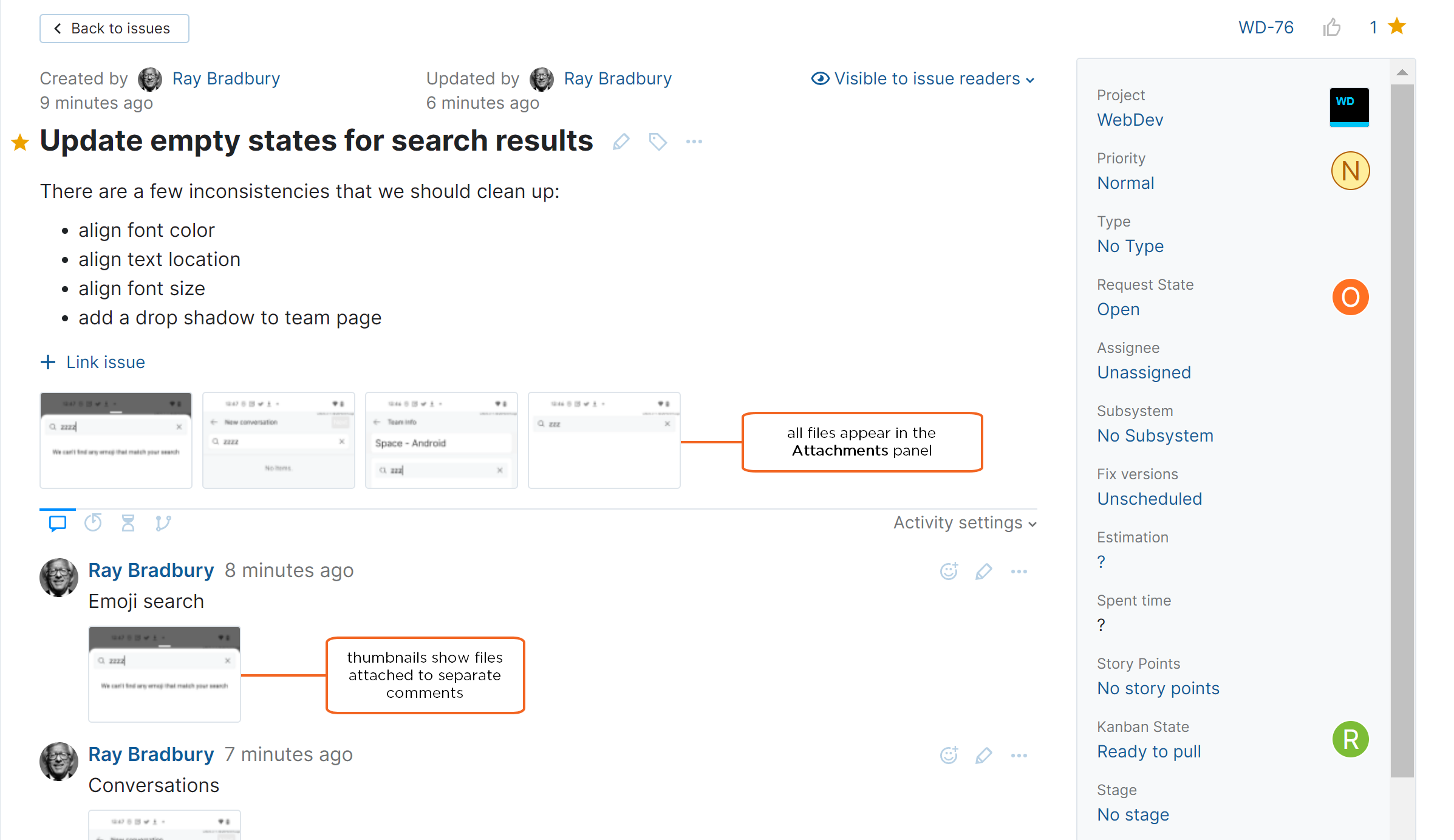This screenshot has height=840, width=1454.
Task: Edit the Conversations comment
Action: (x=984, y=755)
